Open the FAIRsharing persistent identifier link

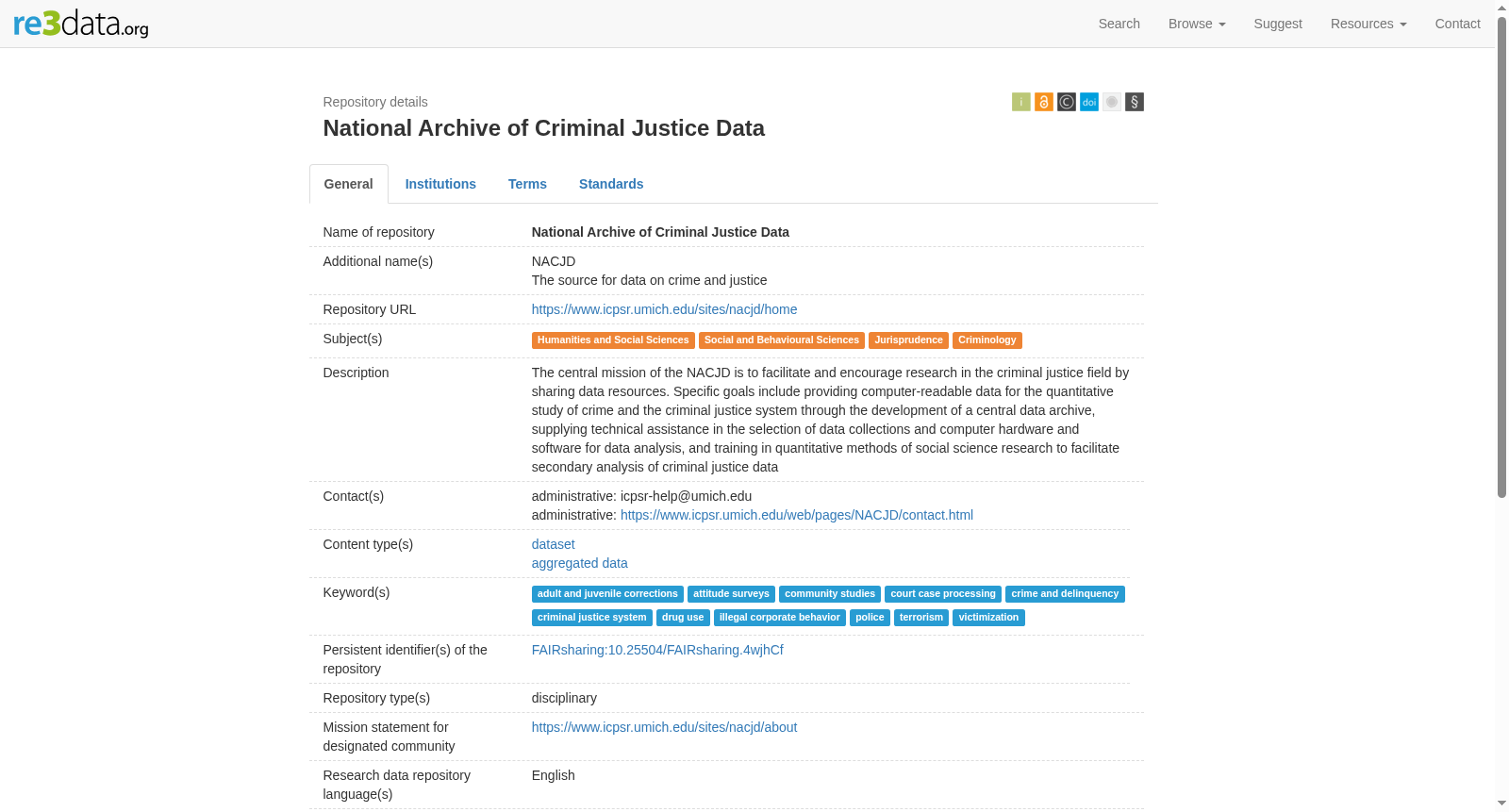[657, 650]
